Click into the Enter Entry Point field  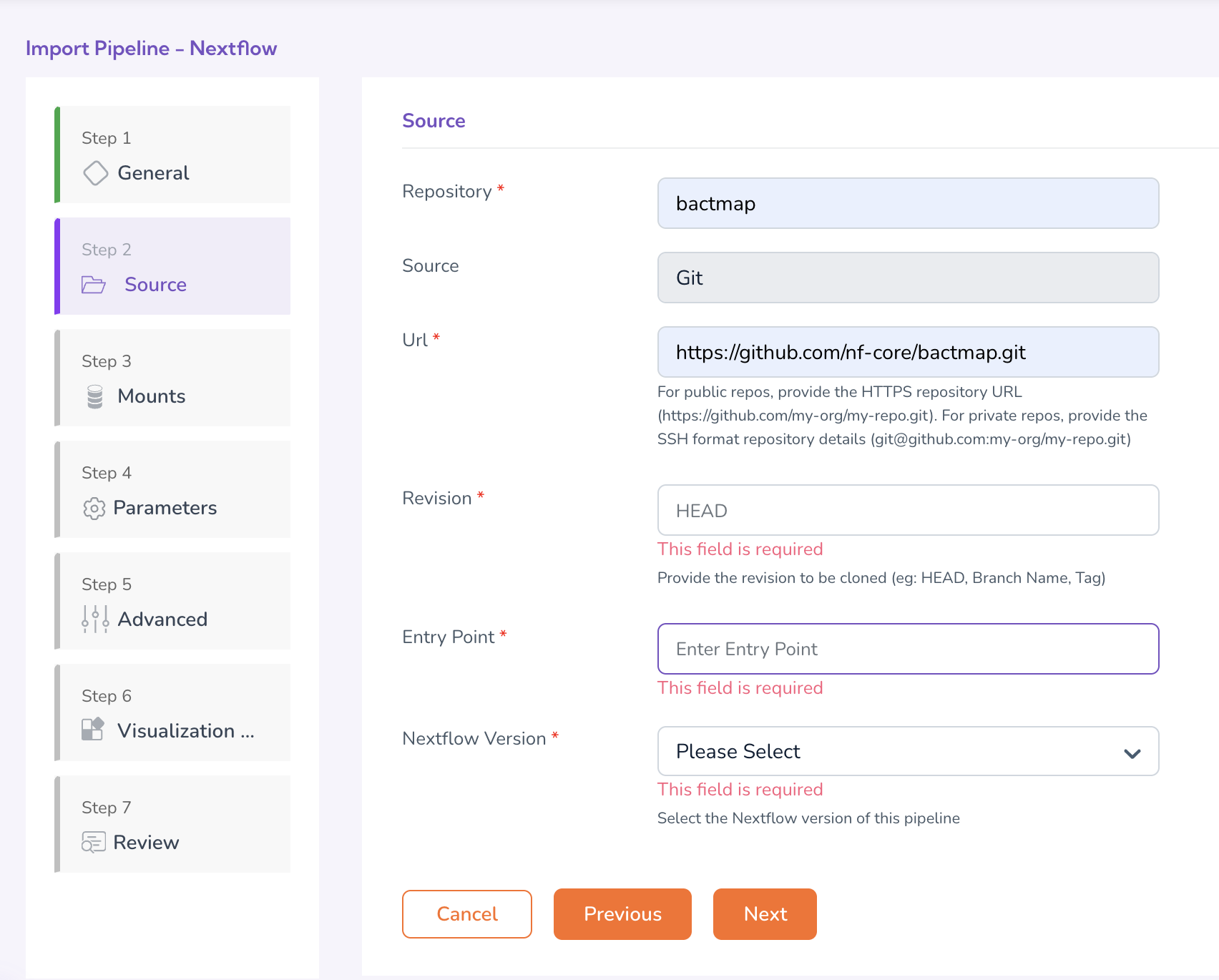(907, 649)
